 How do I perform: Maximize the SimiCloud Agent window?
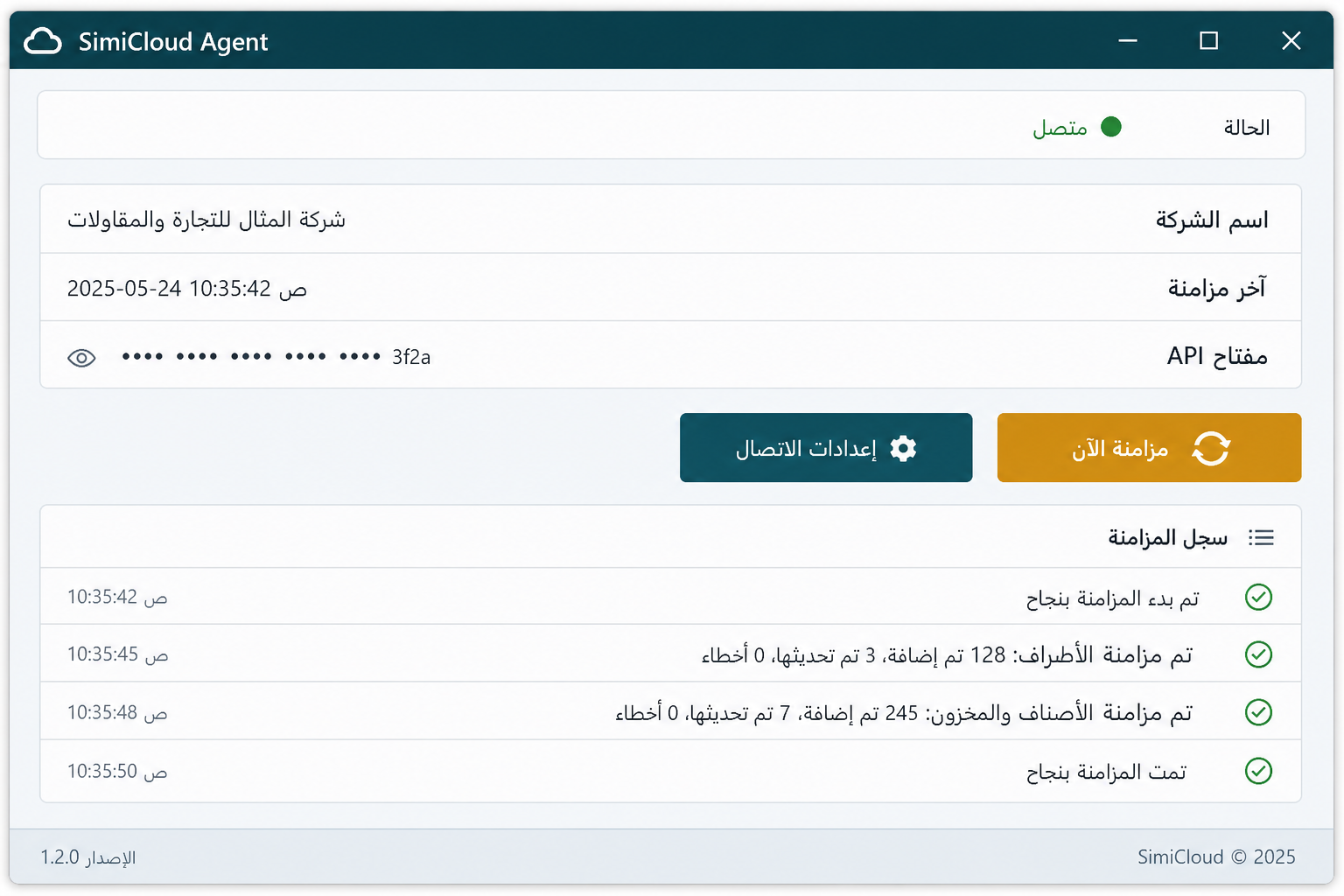coord(1208,40)
